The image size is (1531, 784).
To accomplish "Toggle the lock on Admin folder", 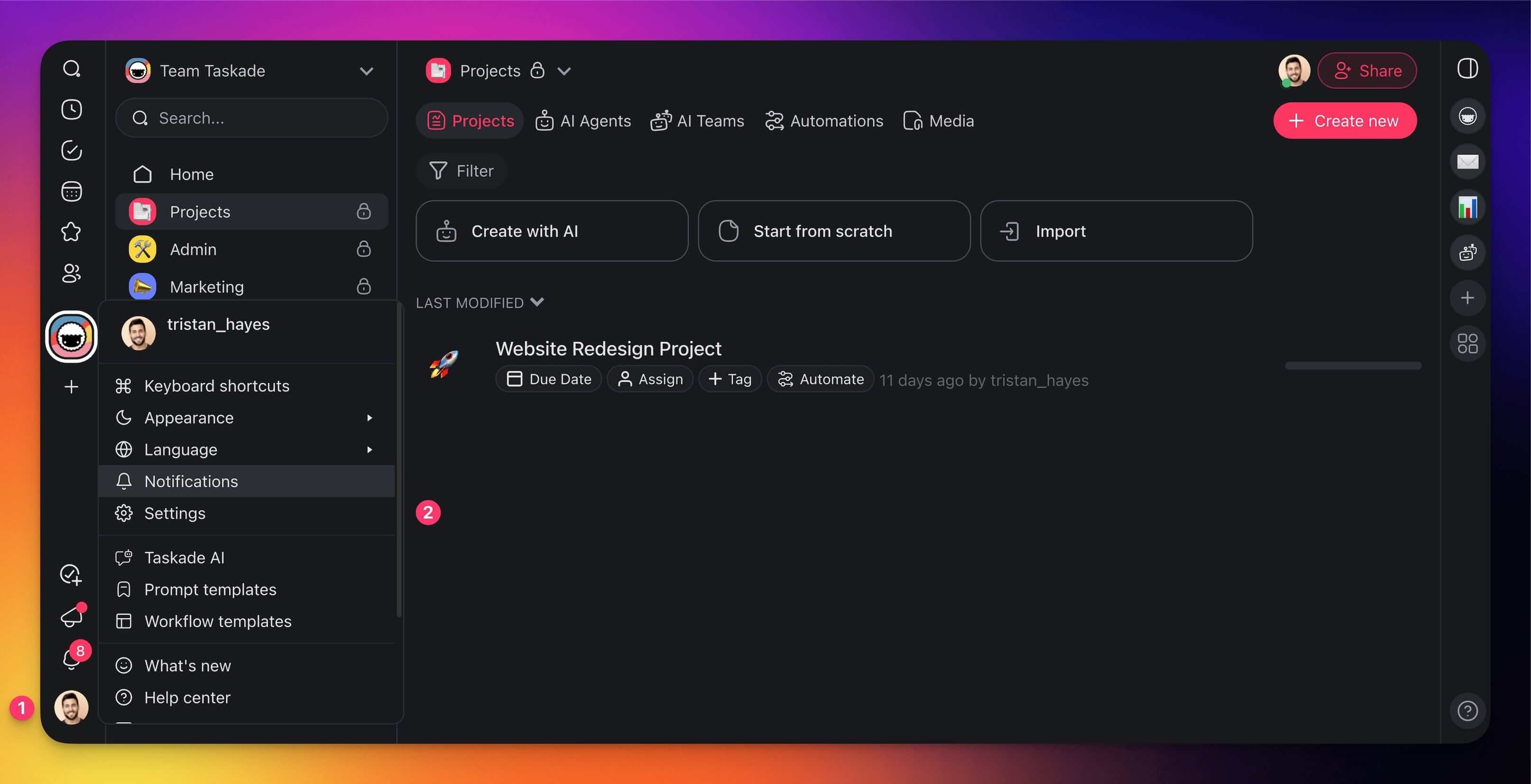I will 364,249.
